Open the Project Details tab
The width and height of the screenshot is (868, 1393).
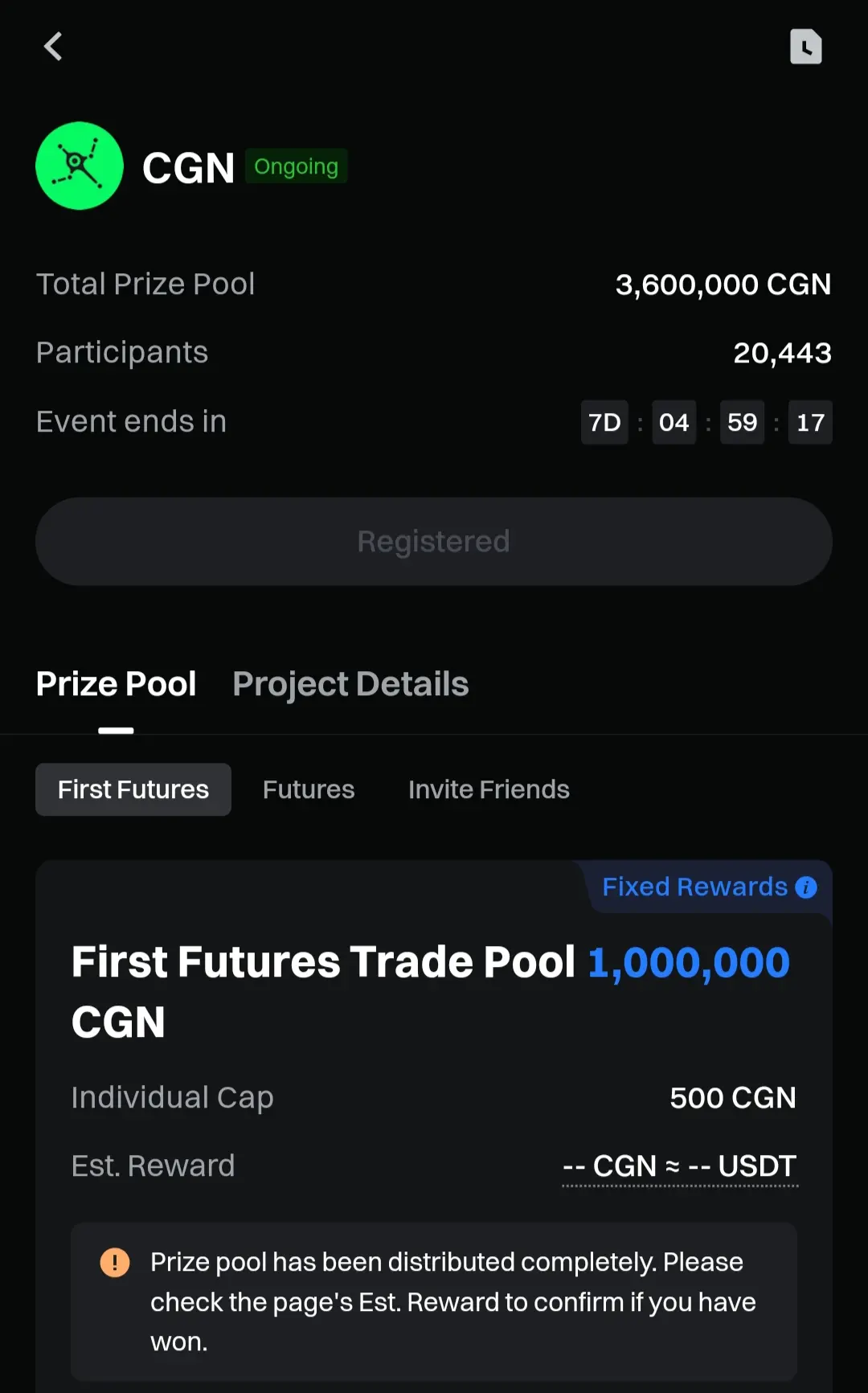pos(350,685)
